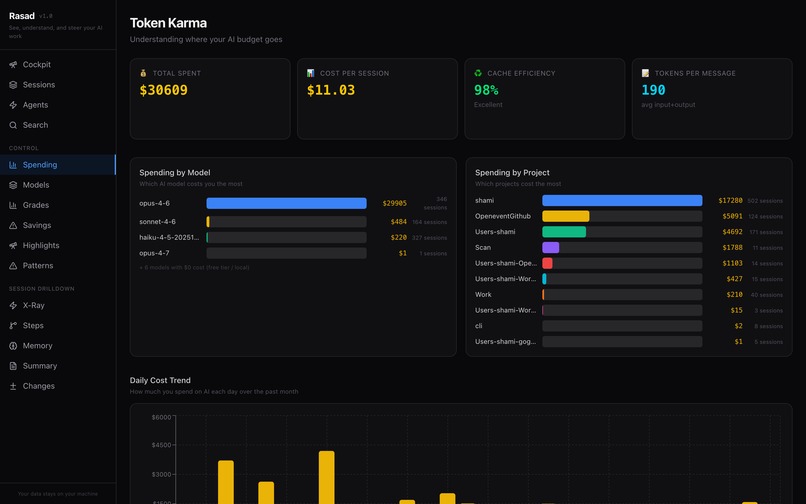The image size is (806, 504).
Task: Click the Savings triangle icon
Action: coord(13,225)
